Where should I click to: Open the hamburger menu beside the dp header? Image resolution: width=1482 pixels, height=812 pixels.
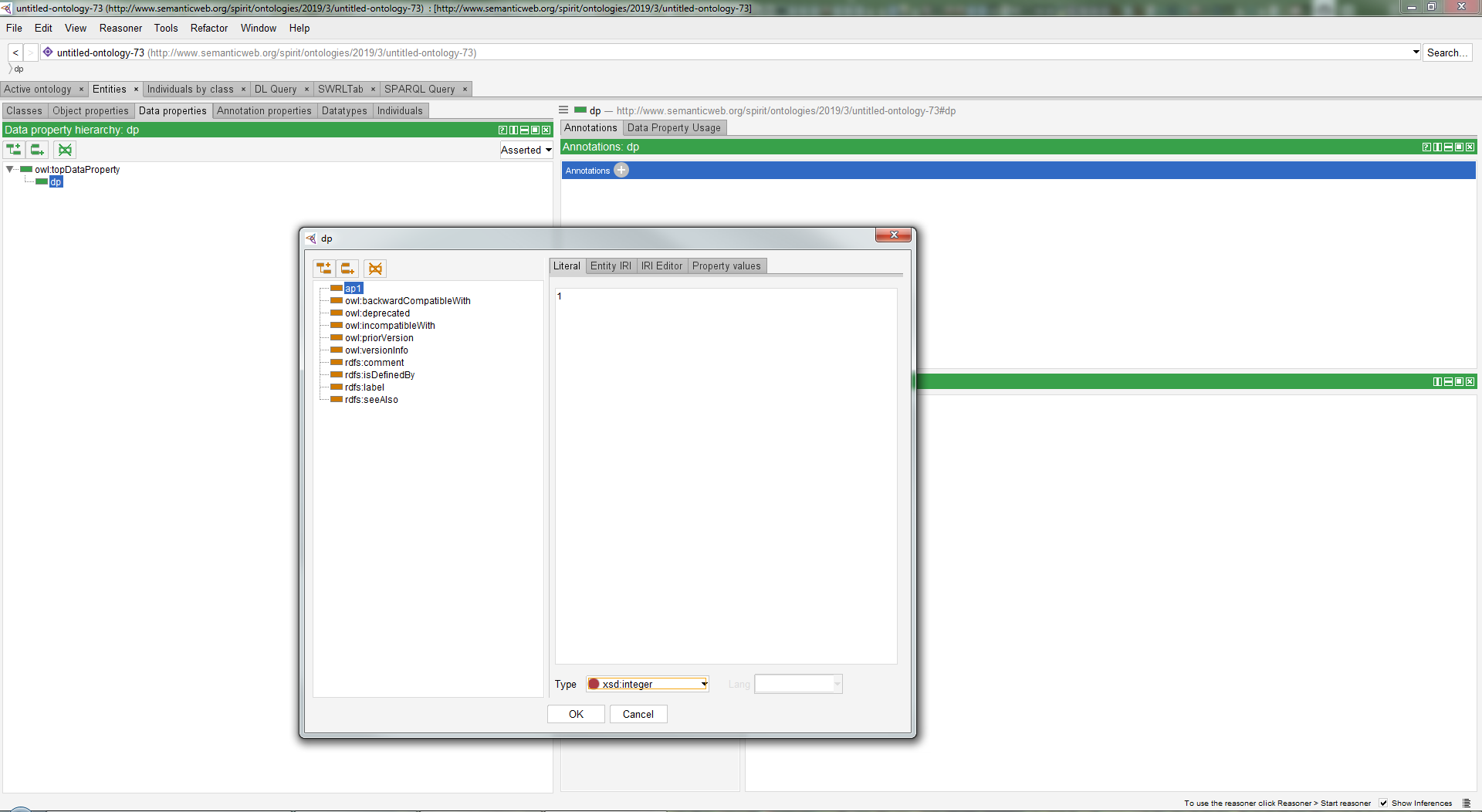coord(563,110)
